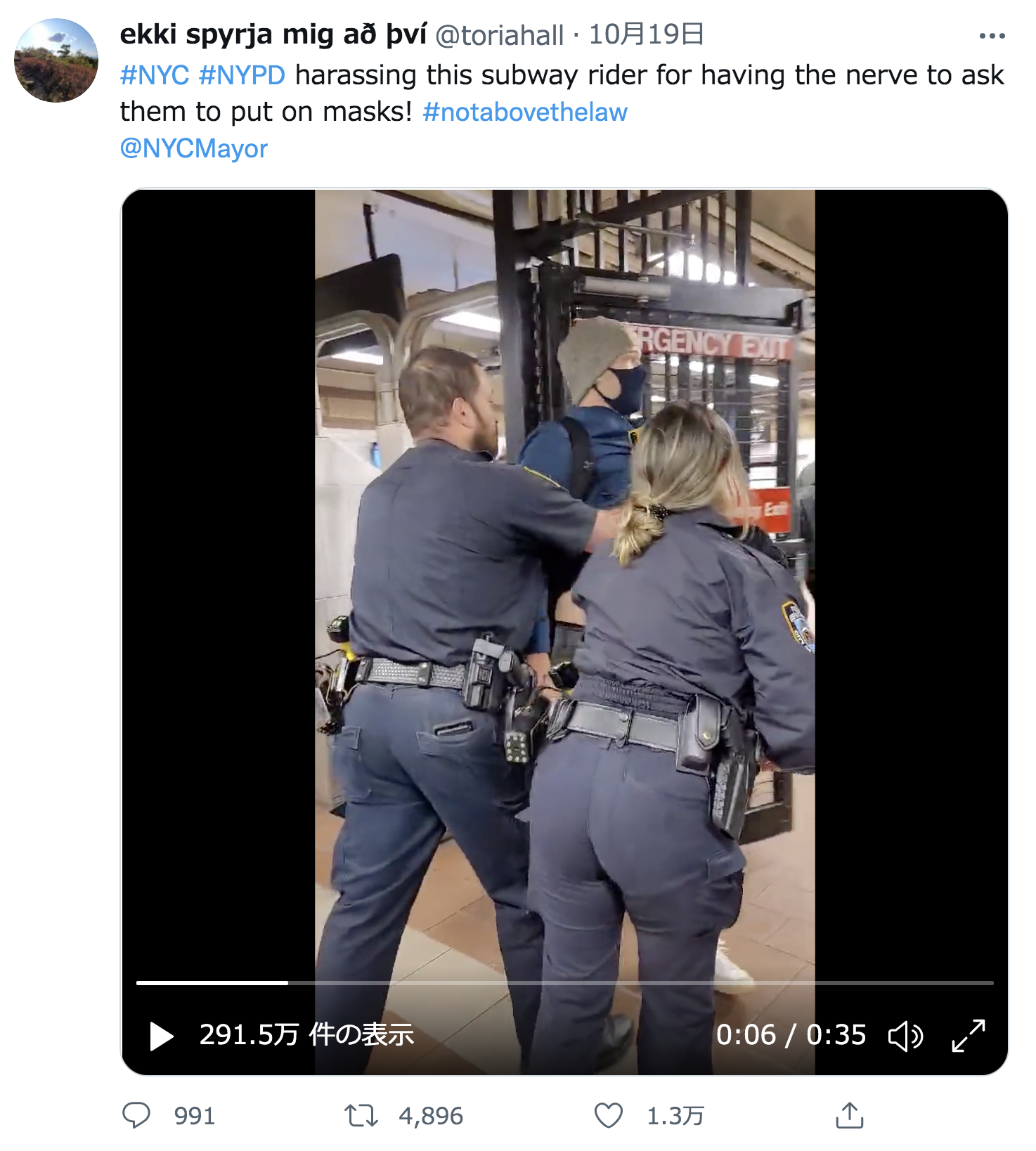1036x1151 pixels.
Task: Open the #NYPD hashtag link
Action: pos(242,74)
